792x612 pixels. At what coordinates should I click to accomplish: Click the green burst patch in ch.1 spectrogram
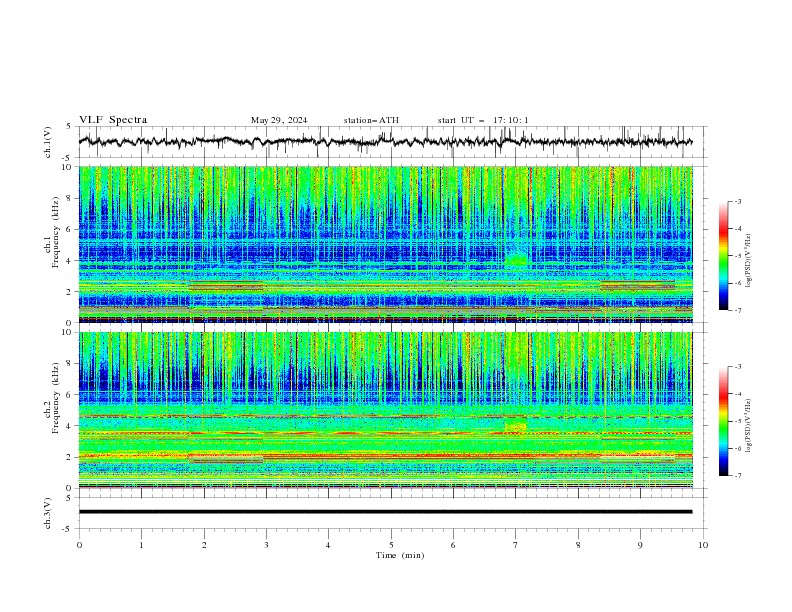tap(516, 260)
